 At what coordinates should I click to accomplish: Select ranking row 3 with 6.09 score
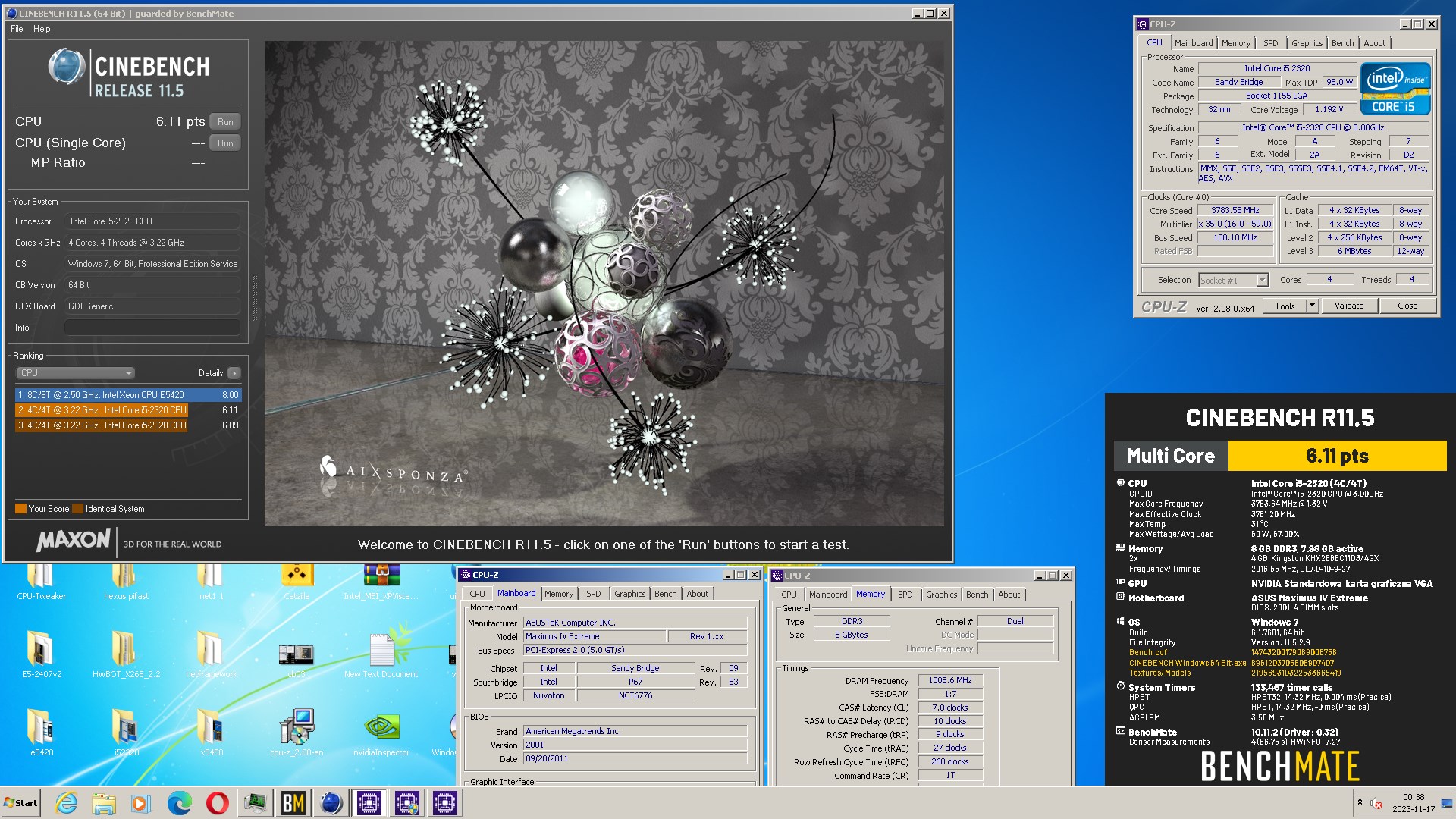point(128,425)
